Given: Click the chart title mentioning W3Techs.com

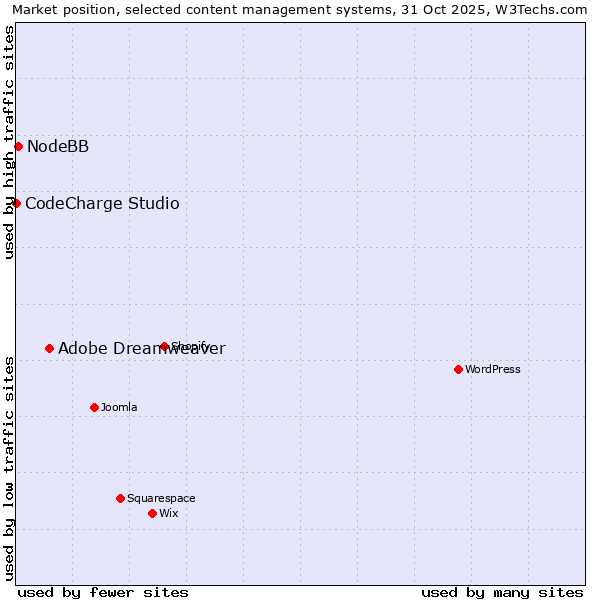Looking at the screenshot, I should click(x=300, y=9).
